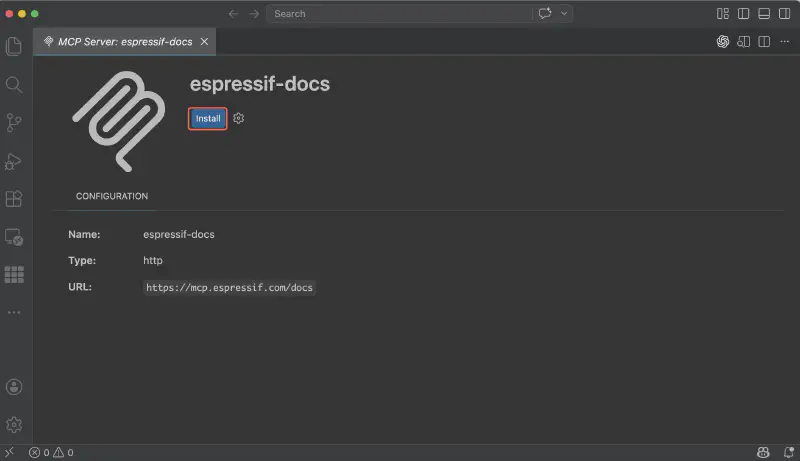
Task: Click the 'URL:' label
Action: pos(80,287)
